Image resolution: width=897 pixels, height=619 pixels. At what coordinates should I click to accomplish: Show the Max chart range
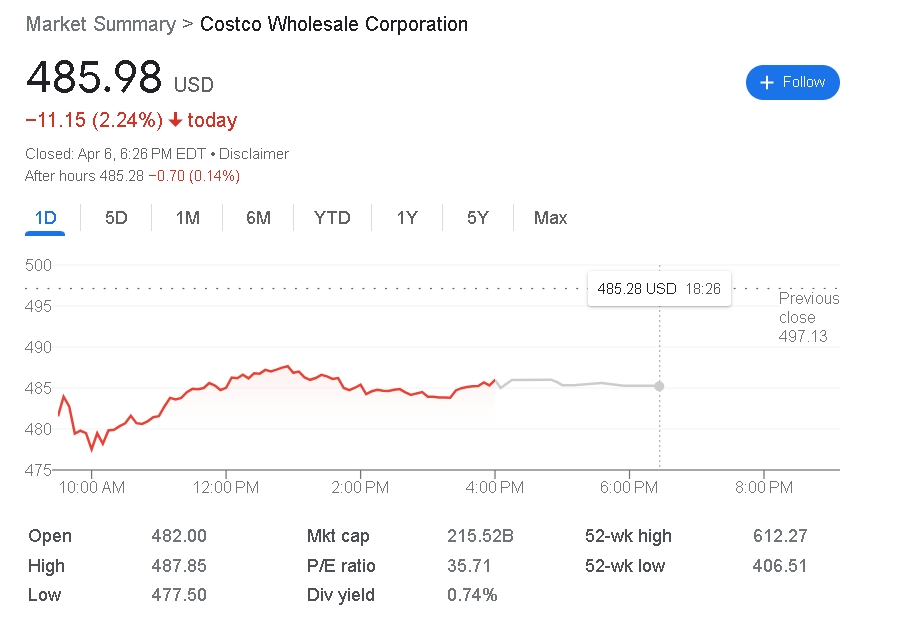pos(550,218)
